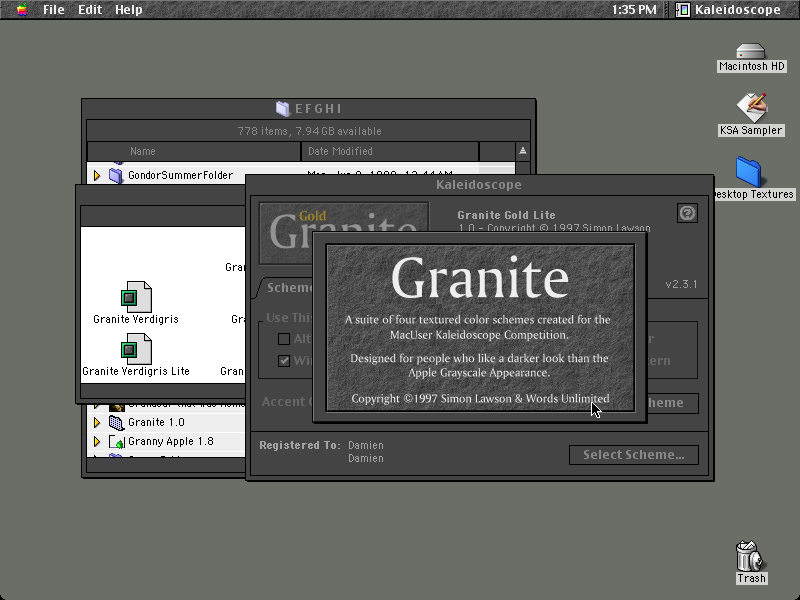Select the Desktop Textures folder icon
This screenshot has width=800, height=600.
[x=748, y=172]
